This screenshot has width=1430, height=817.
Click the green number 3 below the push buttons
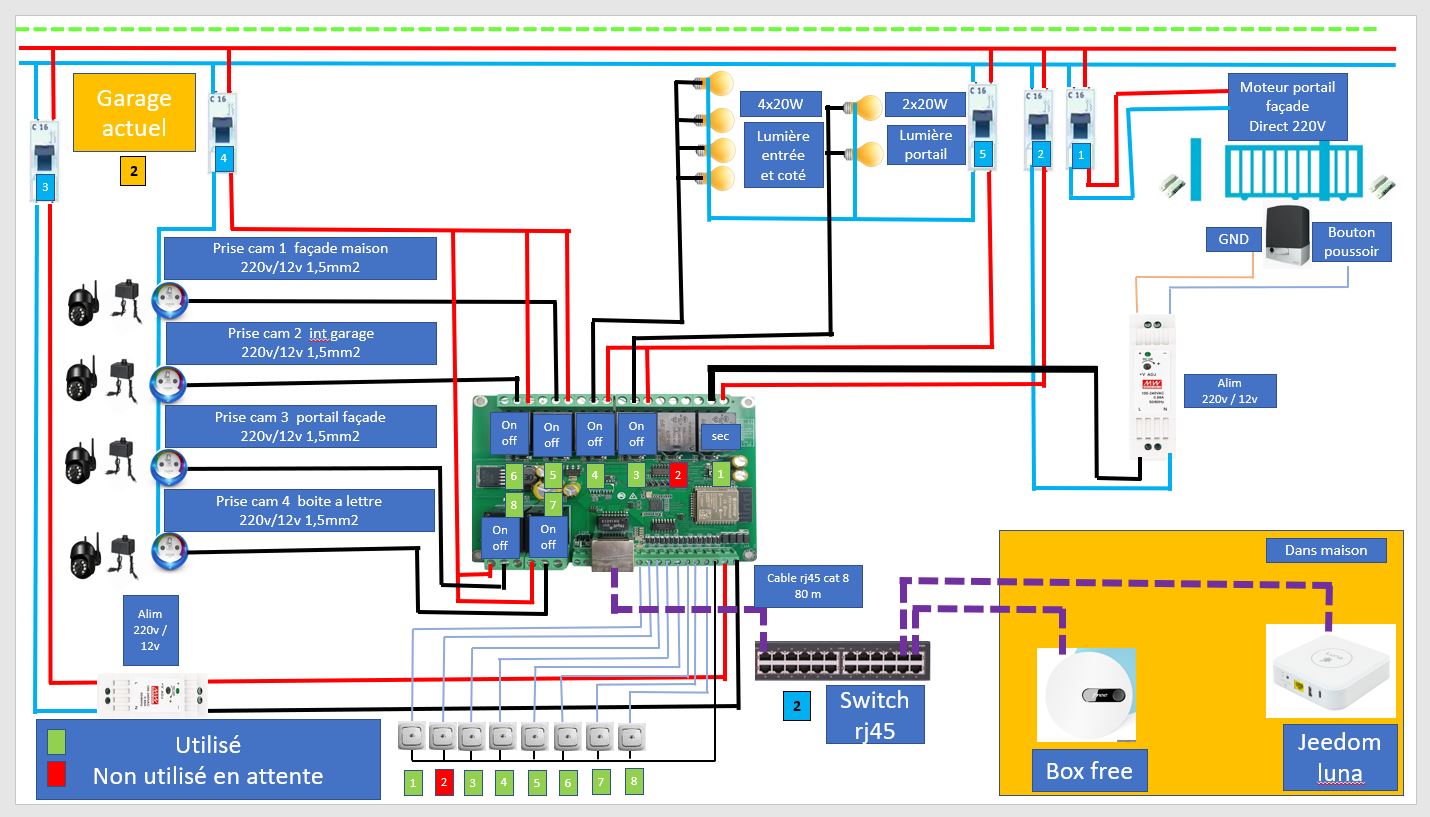(x=472, y=783)
